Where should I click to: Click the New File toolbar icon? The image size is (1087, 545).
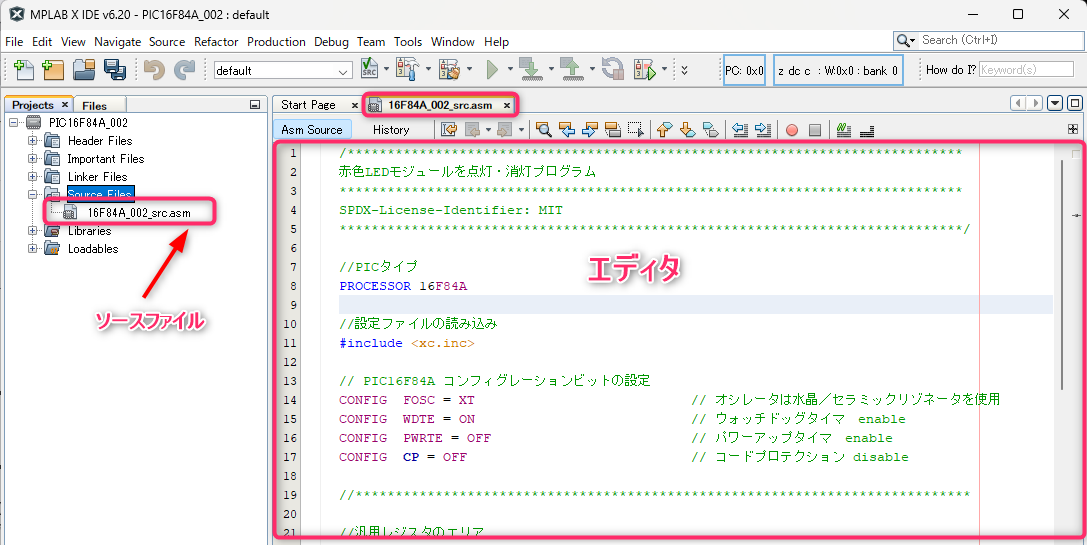(24, 69)
